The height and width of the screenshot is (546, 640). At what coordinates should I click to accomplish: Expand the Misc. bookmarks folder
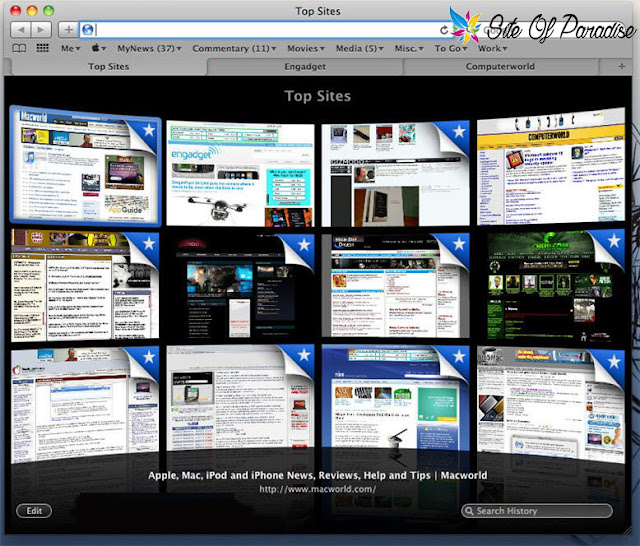point(409,49)
